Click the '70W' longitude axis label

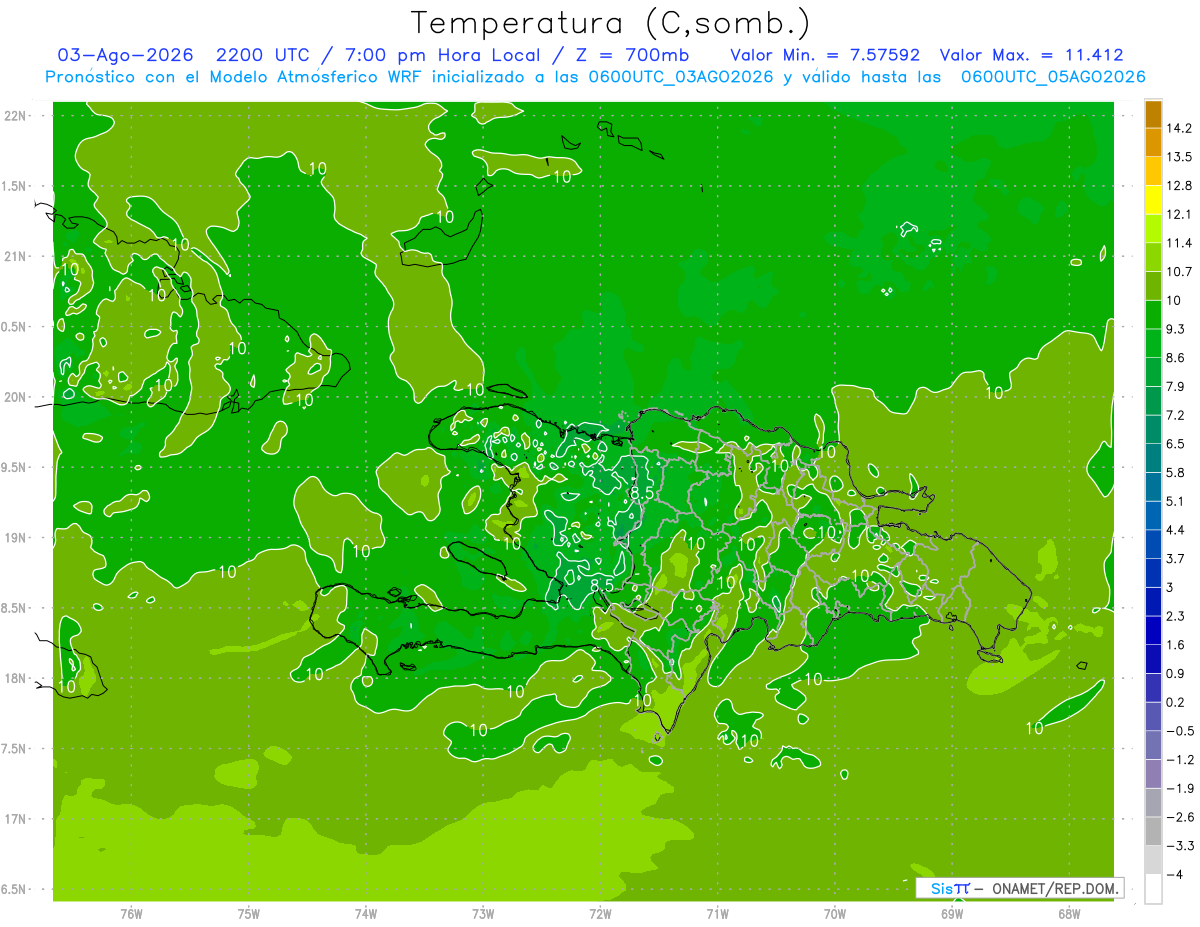coord(835,913)
